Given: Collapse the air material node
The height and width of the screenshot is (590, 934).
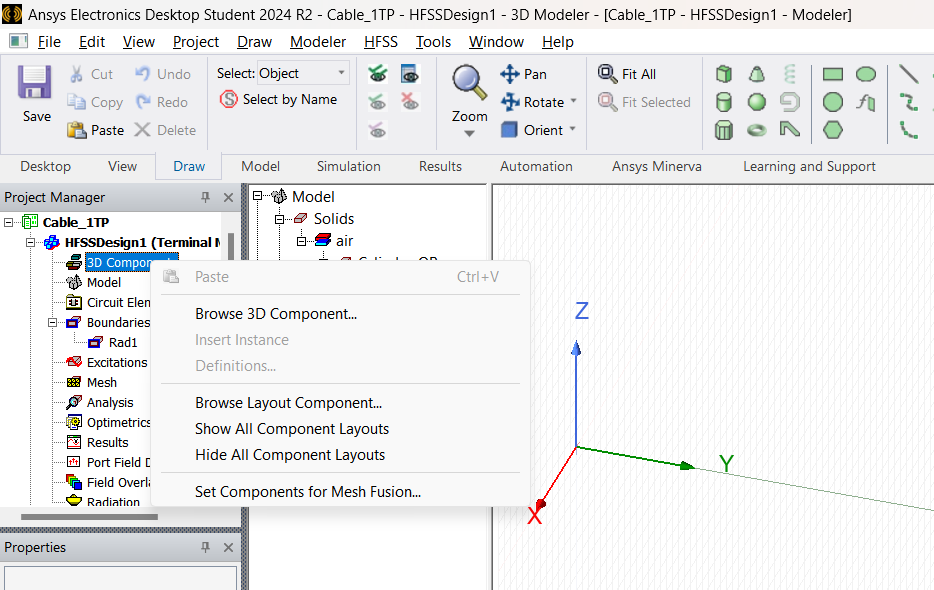Looking at the screenshot, I should coord(301,241).
